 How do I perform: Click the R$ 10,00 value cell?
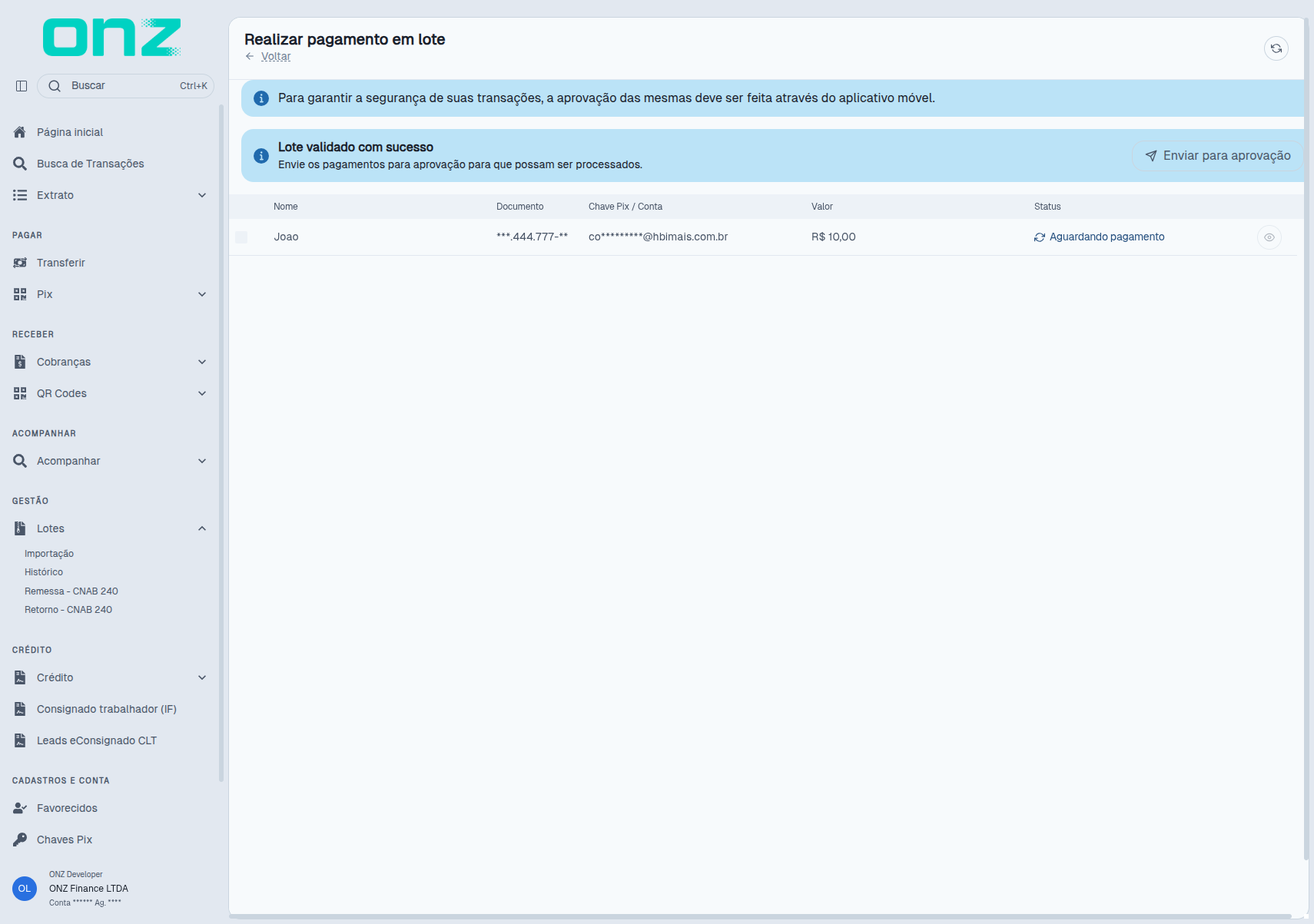(834, 237)
